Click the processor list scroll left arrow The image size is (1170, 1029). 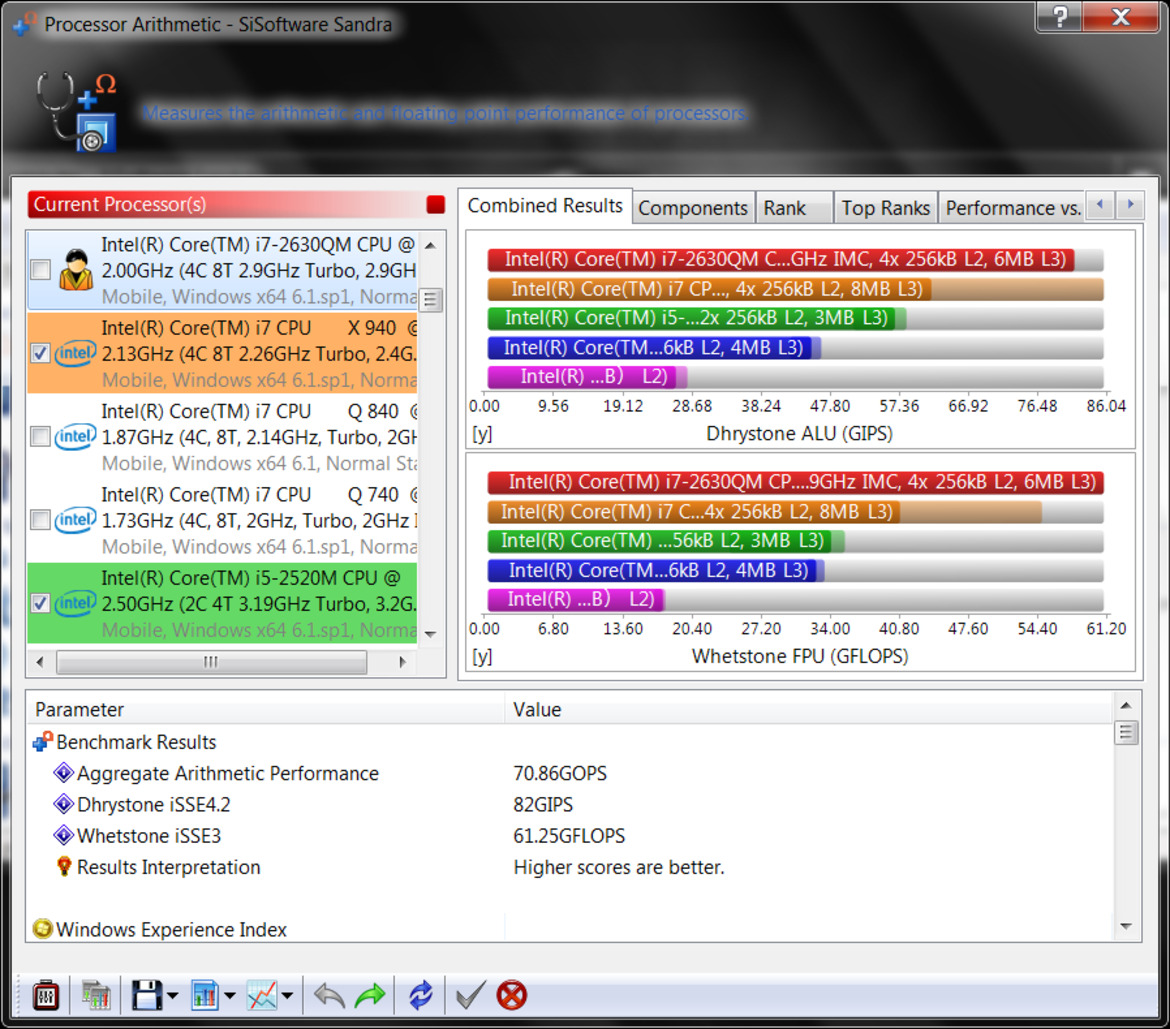click(40, 662)
